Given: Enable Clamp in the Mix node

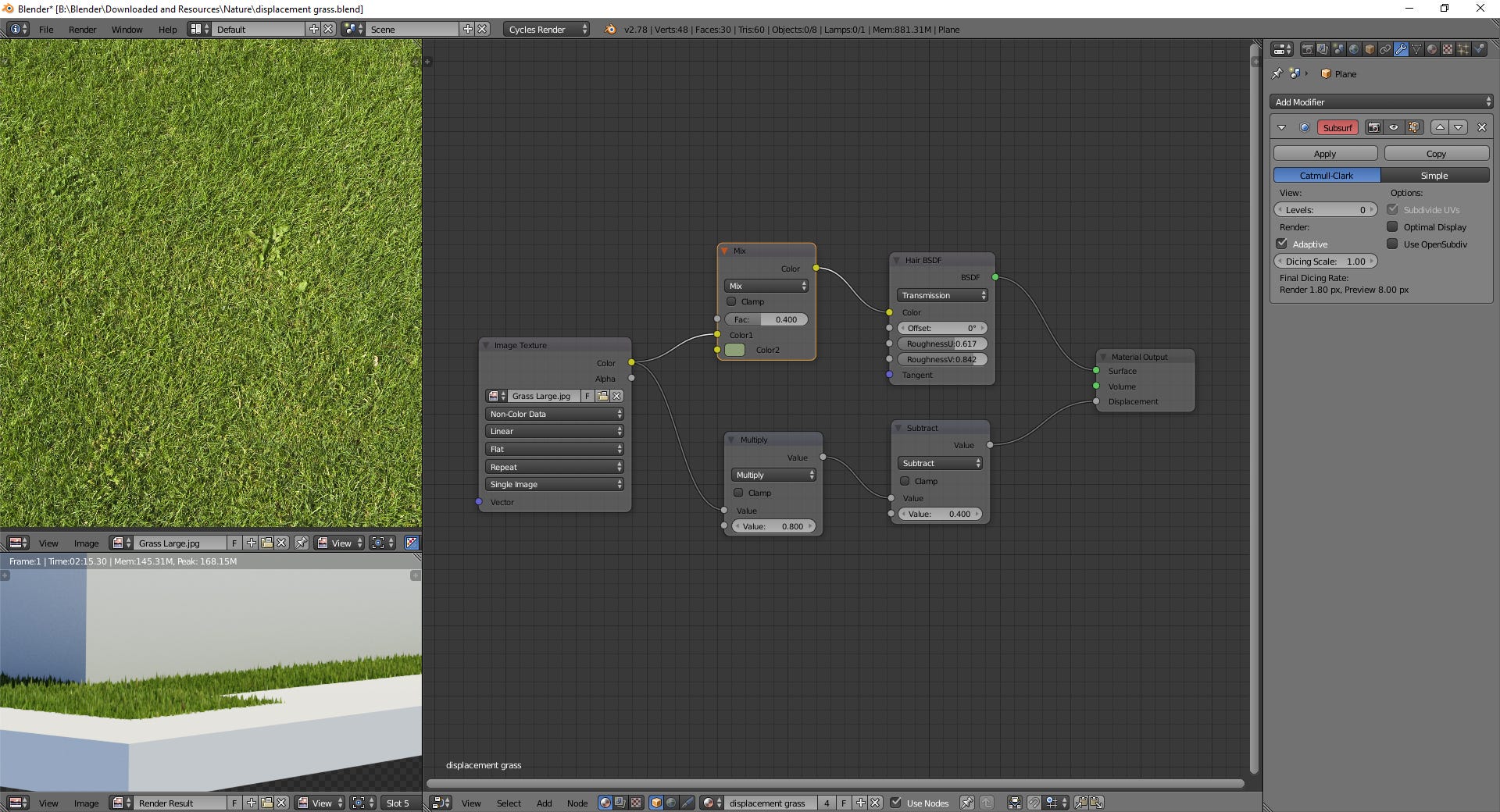Looking at the screenshot, I should 731,301.
